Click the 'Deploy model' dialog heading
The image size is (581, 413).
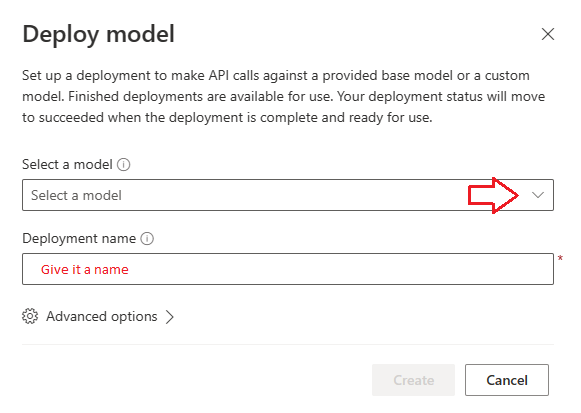[99, 34]
